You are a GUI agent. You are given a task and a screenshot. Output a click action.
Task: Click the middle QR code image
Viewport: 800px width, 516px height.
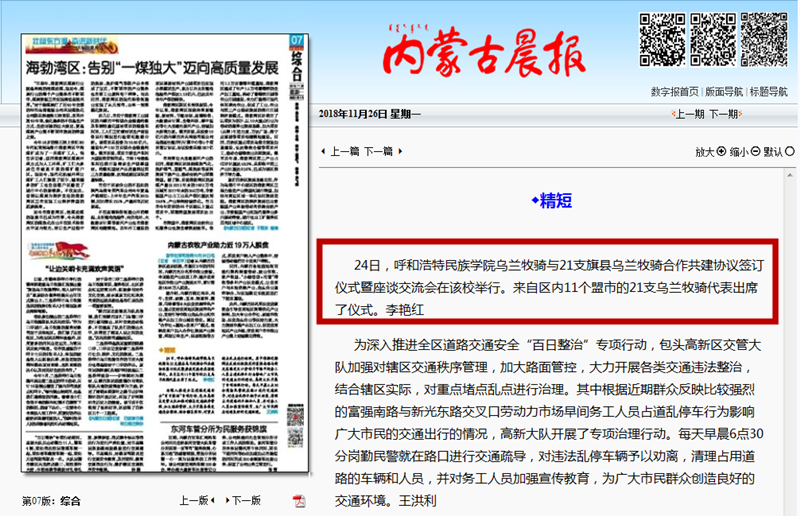pyautogui.click(x=712, y=38)
